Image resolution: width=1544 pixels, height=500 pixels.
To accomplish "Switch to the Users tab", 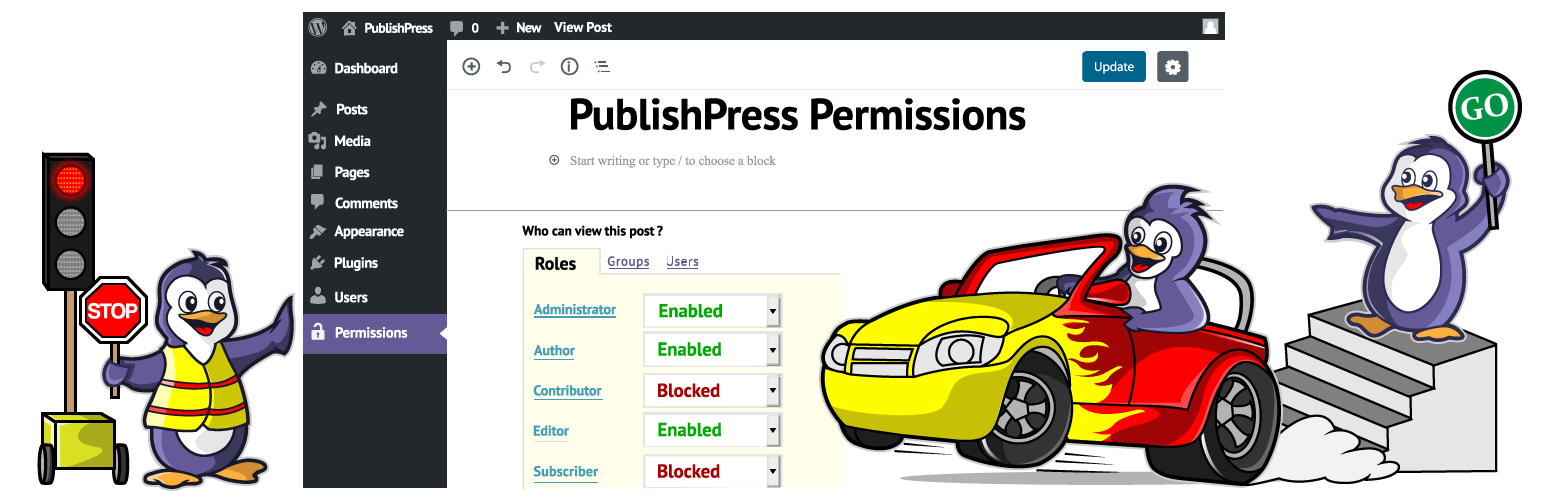I will click(683, 262).
